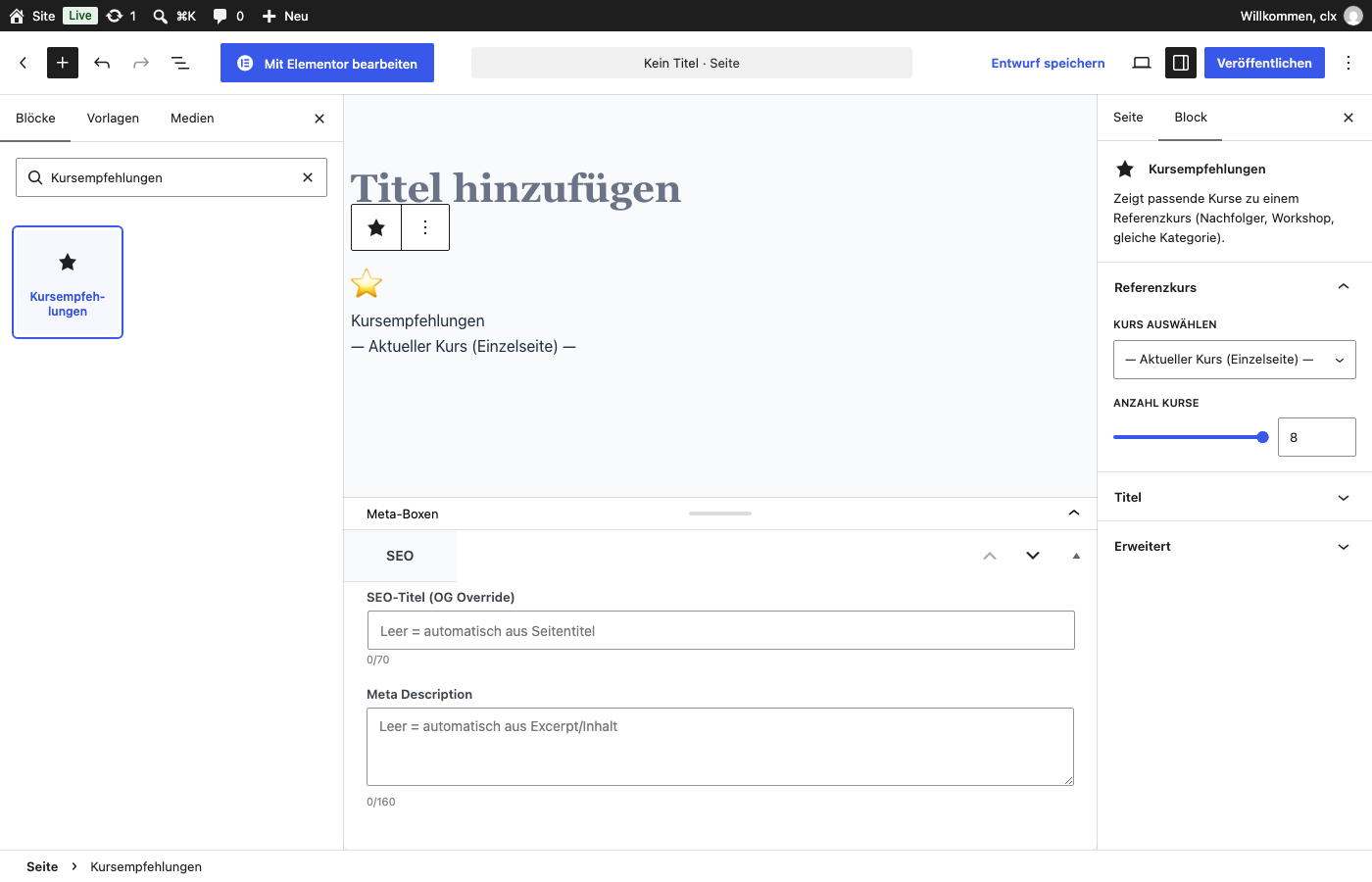Open block toolbar three-dot options
The width and height of the screenshot is (1372, 882).
click(x=425, y=227)
